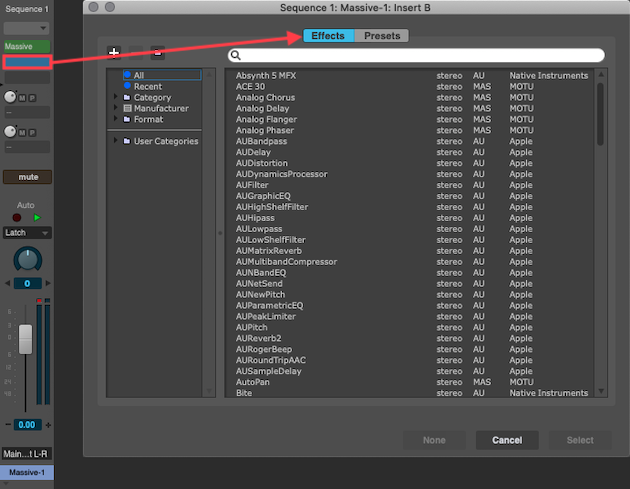Toggle the mute button on the track
The image size is (630, 489).
tap(27, 177)
